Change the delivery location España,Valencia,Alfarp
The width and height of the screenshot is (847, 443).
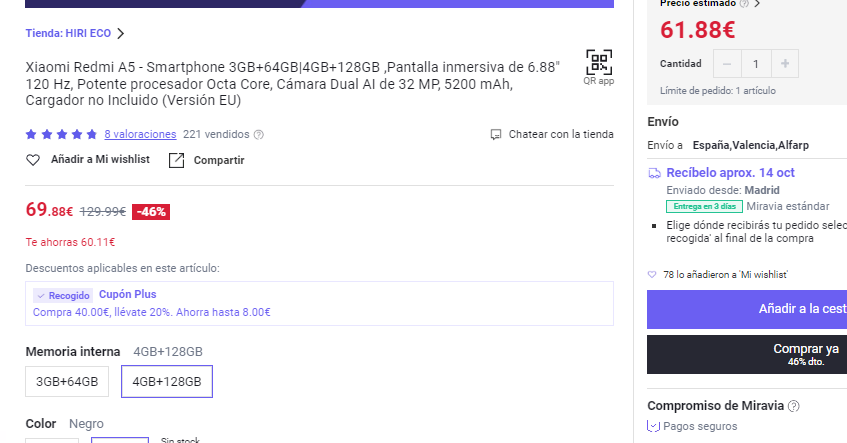[x=750, y=145]
